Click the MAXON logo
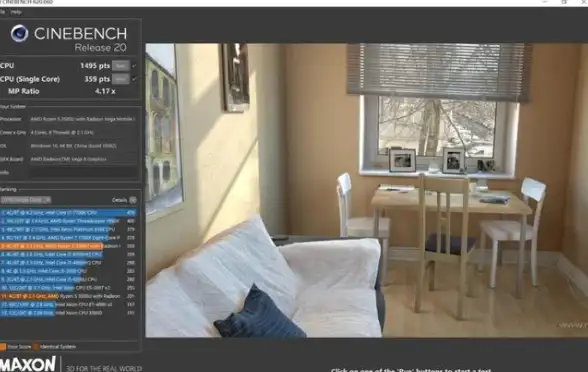 coord(28,364)
